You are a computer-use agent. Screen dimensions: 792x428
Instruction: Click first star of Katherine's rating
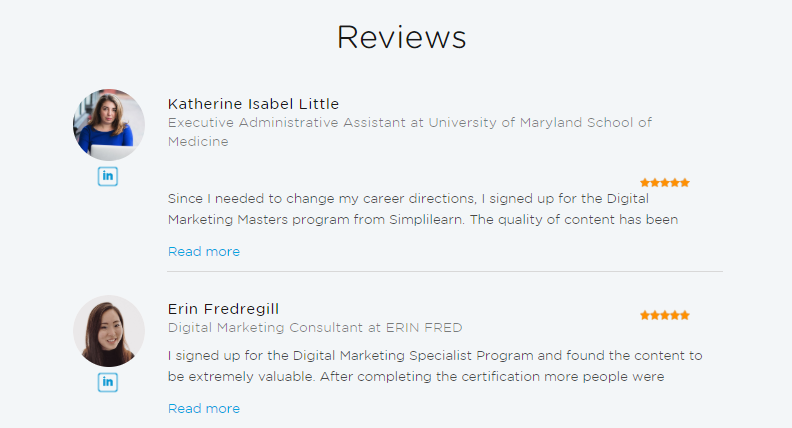pos(645,183)
